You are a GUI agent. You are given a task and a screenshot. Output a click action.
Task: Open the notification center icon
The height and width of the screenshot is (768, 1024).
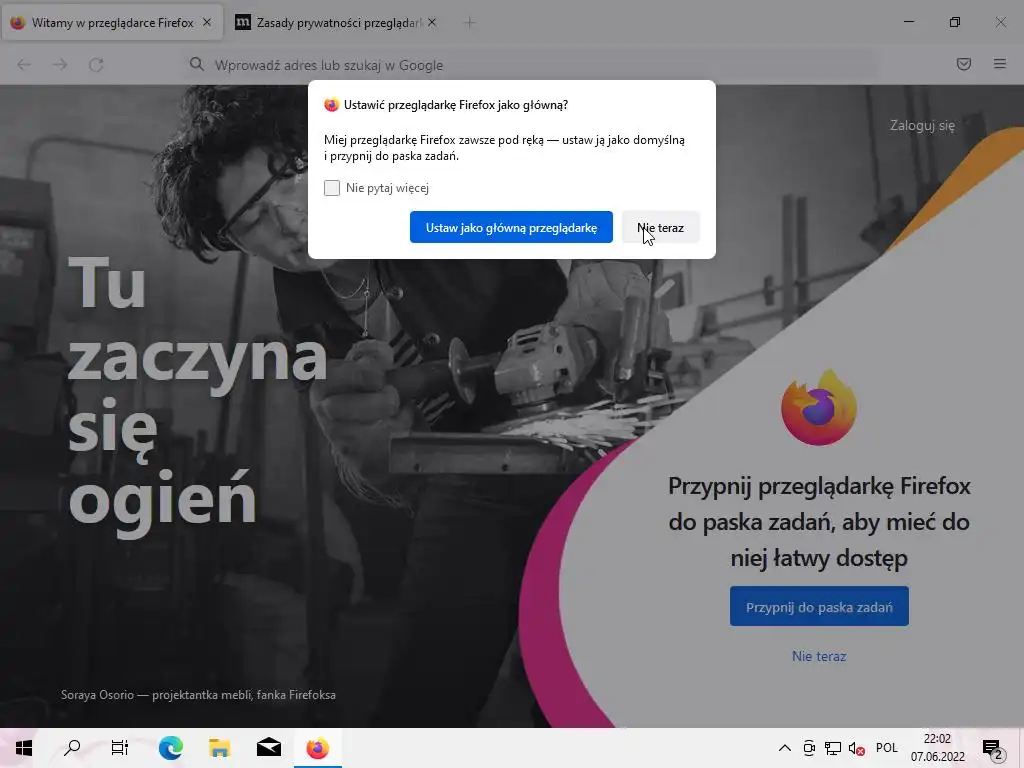tap(993, 748)
